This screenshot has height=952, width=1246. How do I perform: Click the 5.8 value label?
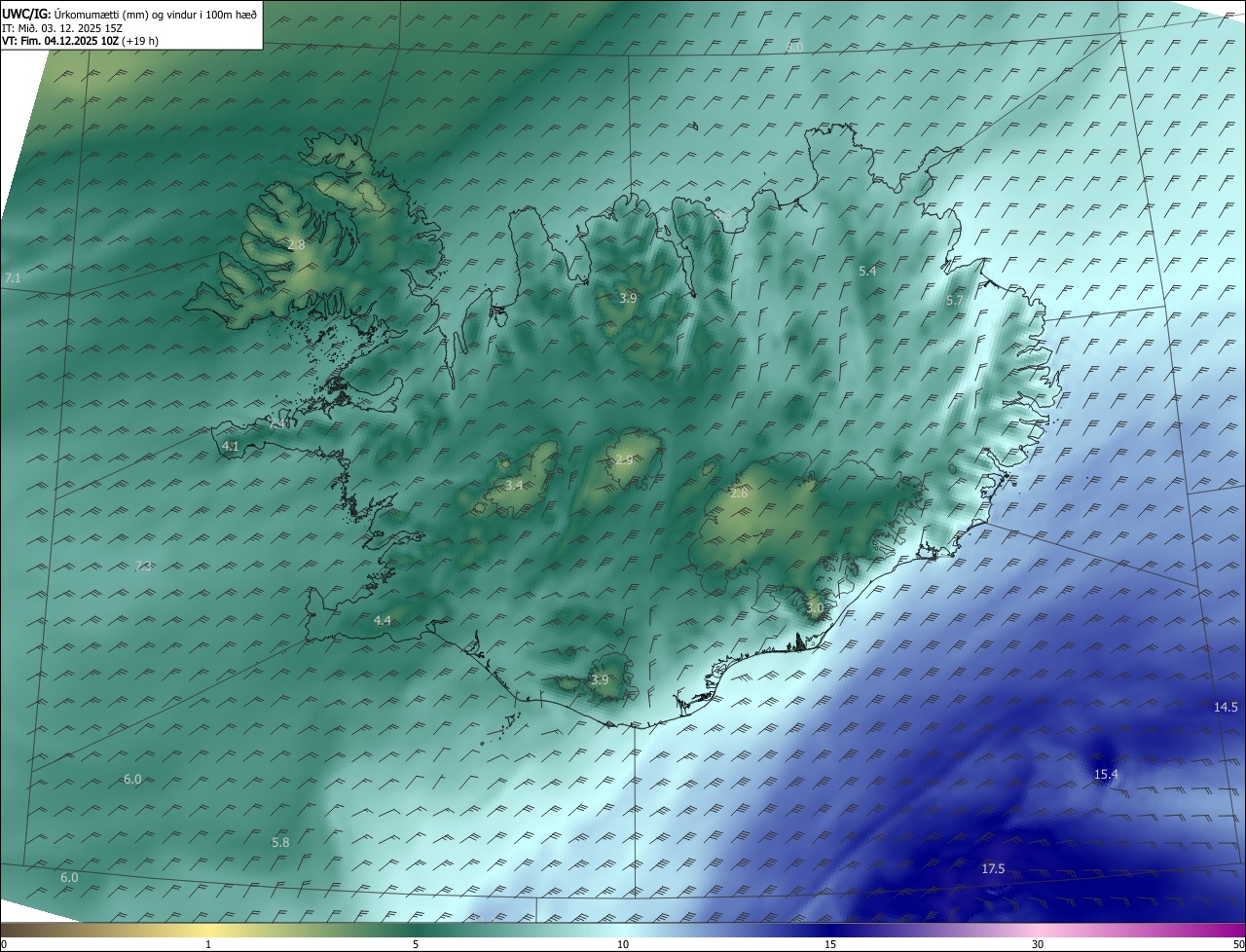point(280,842)
